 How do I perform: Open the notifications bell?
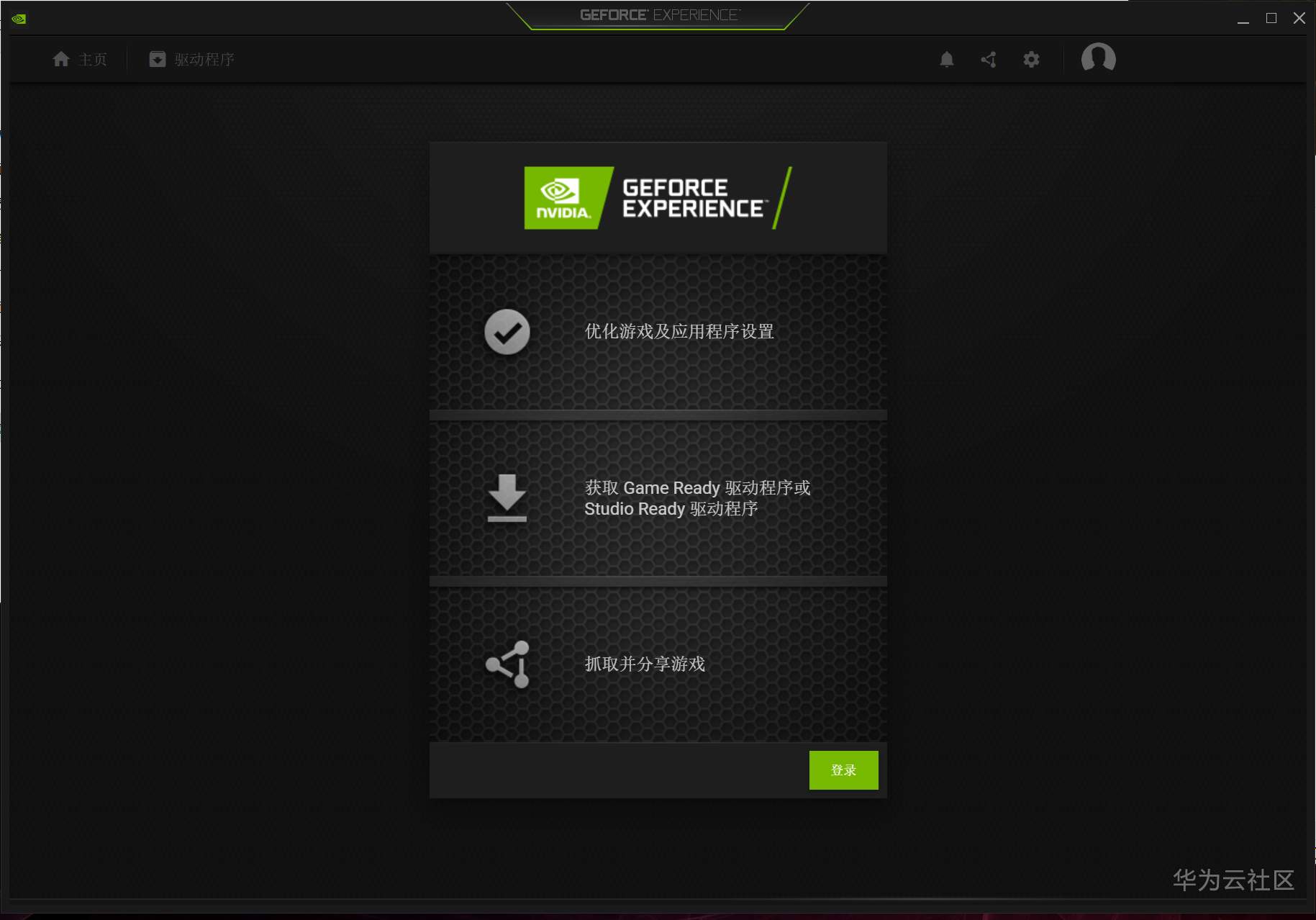pyautogui.click(x=947, y=60)
